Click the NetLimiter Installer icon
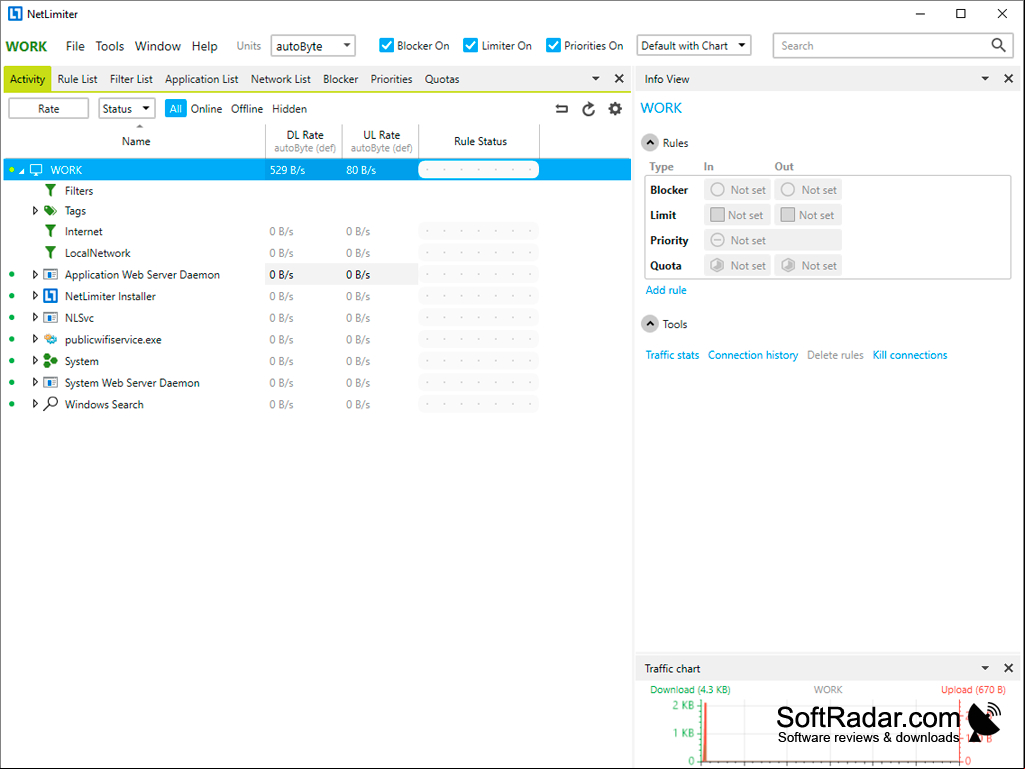 click(50, 296)
